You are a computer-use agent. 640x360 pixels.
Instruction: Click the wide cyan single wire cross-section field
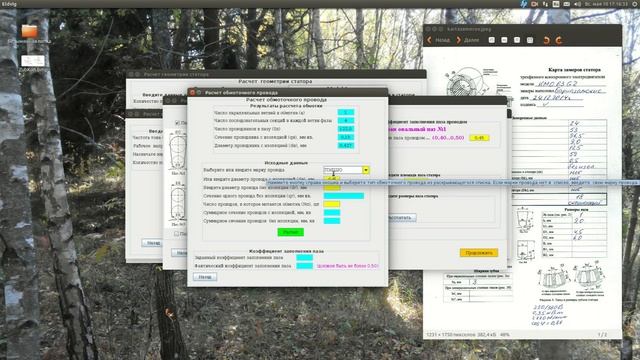(344, 196)
